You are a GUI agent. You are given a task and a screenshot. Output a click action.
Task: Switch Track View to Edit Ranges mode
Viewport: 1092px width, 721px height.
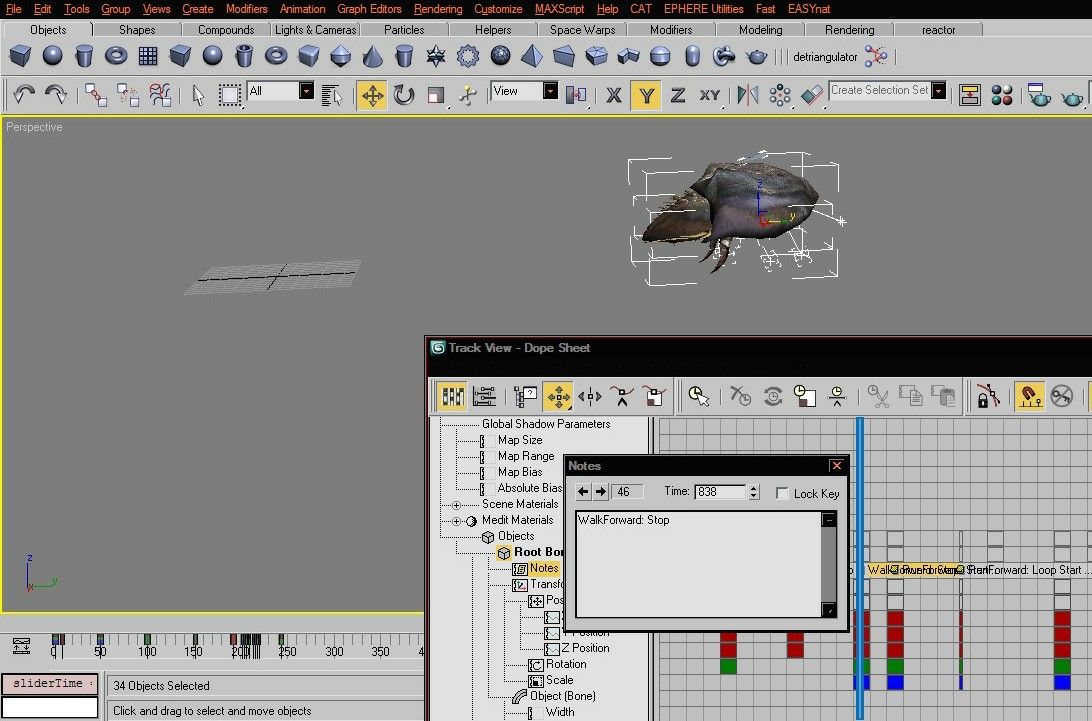click(484, 396)
